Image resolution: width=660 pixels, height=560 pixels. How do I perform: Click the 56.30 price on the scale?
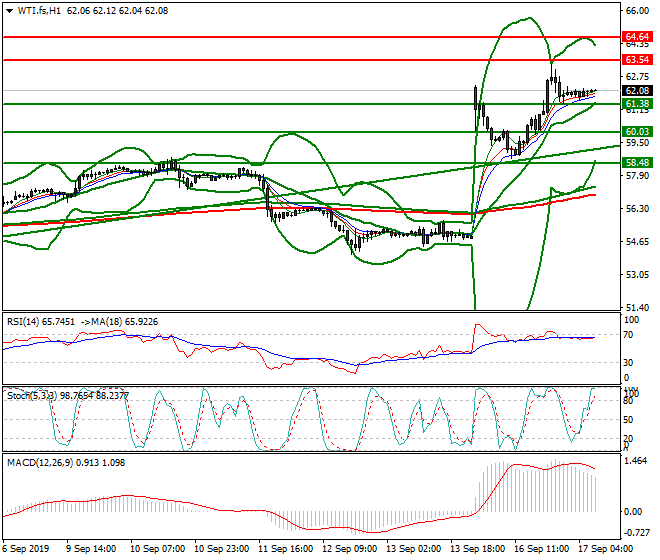pos(637,209)
